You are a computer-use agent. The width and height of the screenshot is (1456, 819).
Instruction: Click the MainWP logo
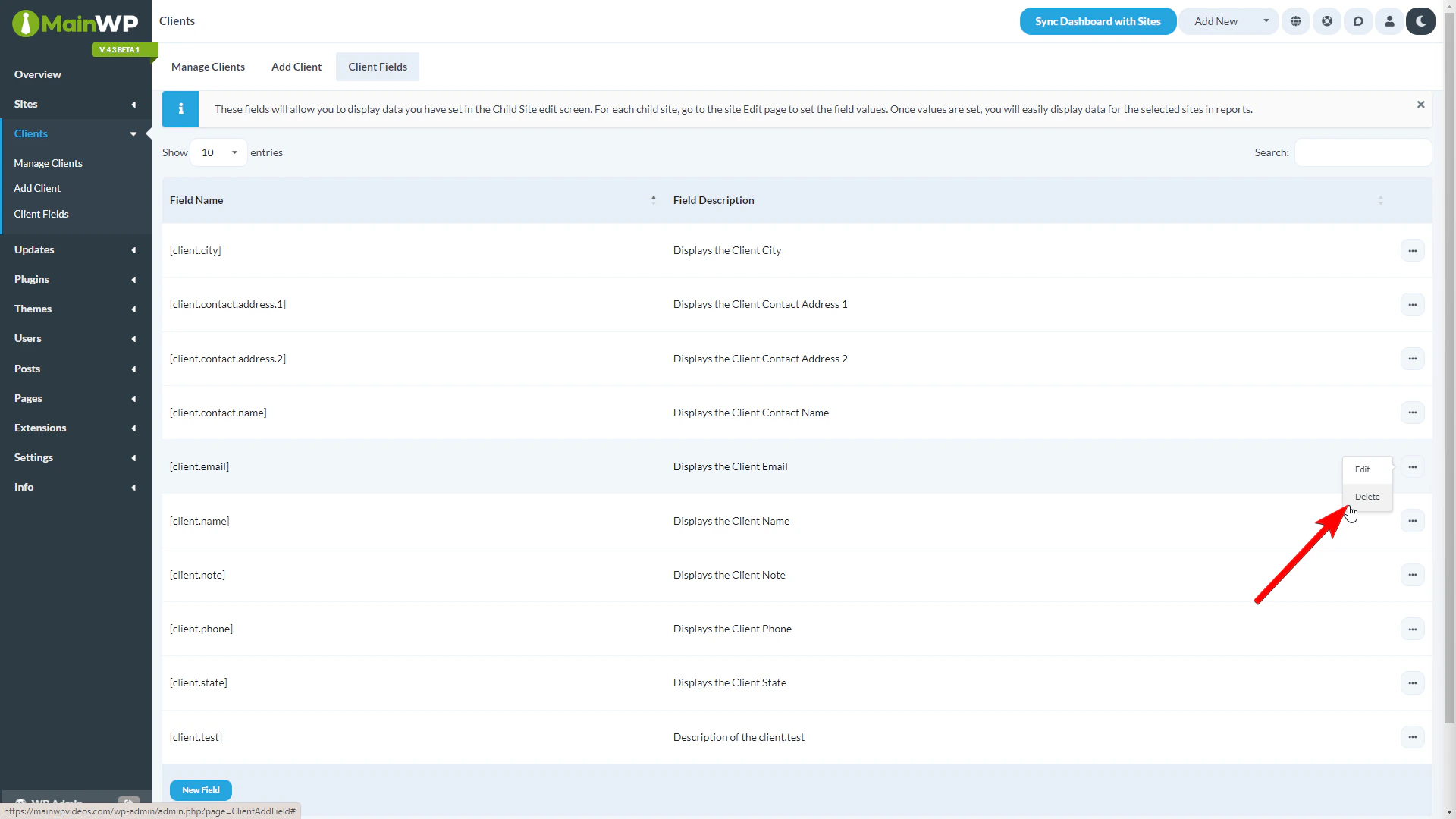[x=75, y=24]
